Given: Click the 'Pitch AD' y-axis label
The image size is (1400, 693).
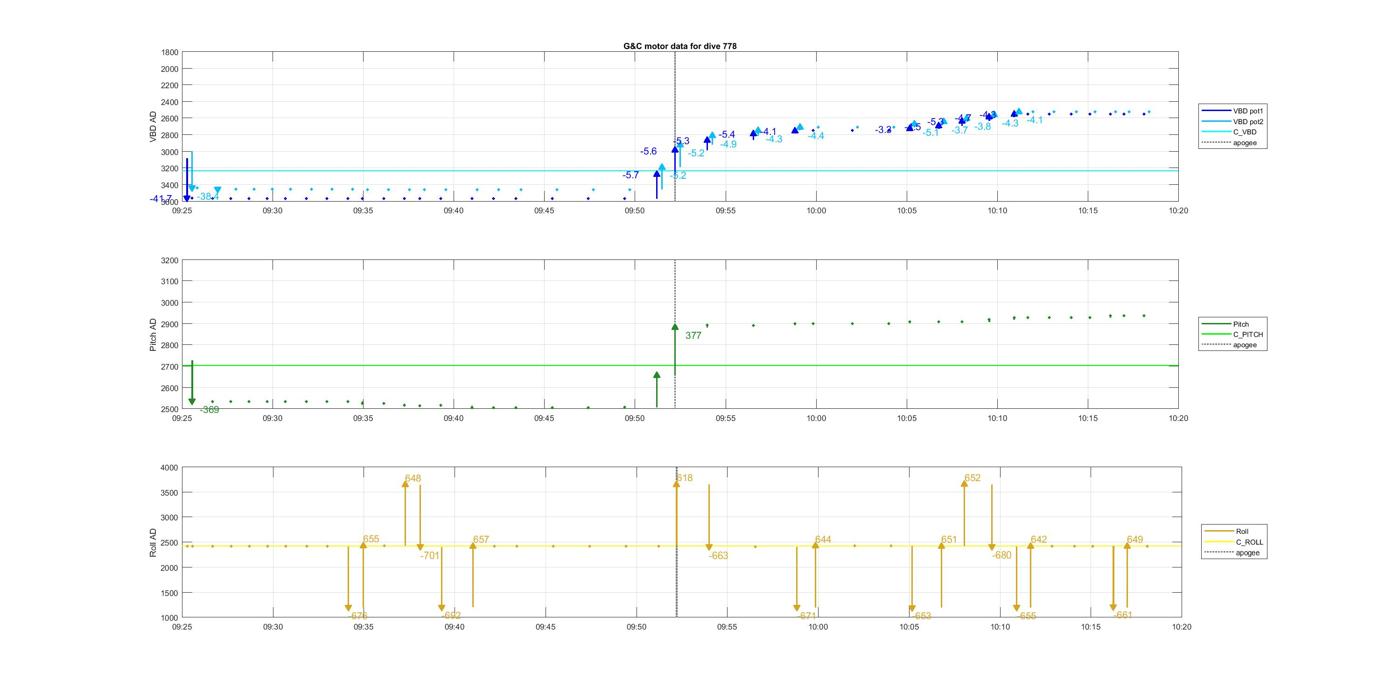Looking at the screenshot, I should (153, 334).
